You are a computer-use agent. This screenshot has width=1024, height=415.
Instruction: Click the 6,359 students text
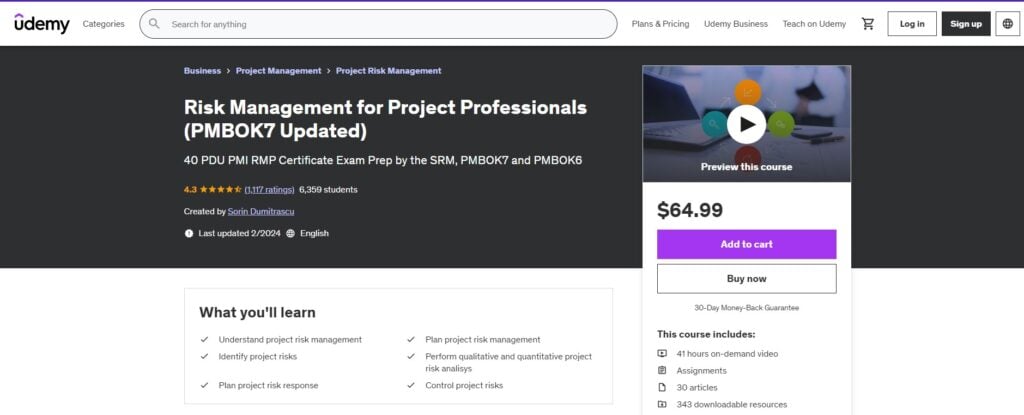click(x=328, y=190)
